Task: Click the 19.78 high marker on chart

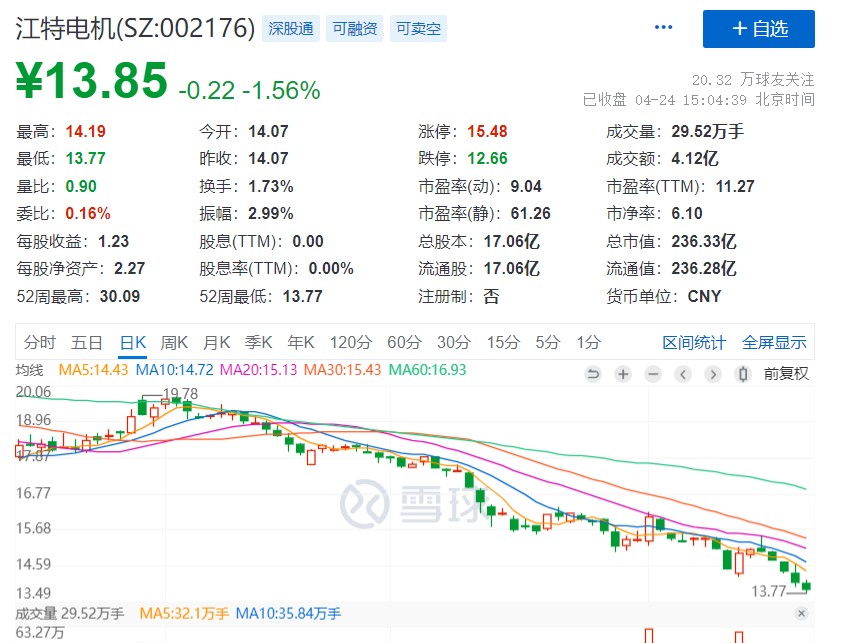Action: click(x=180, y=394)
